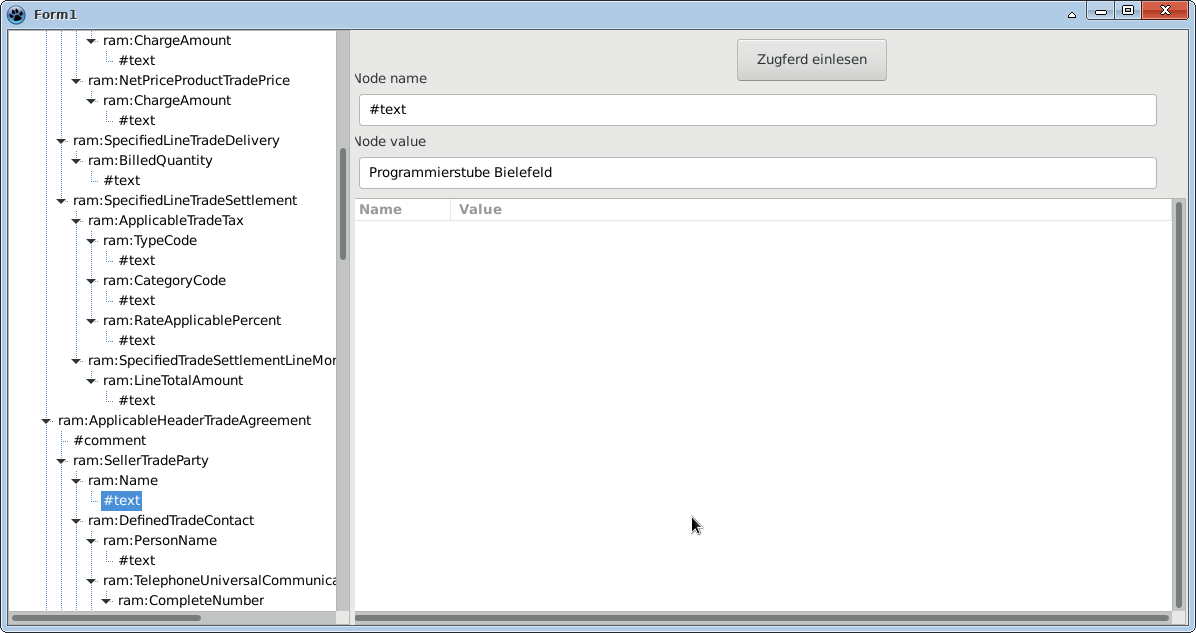Collapse the ram:DefinedTradeContact arrow
Screen dimensions: 1196x633
76,521
